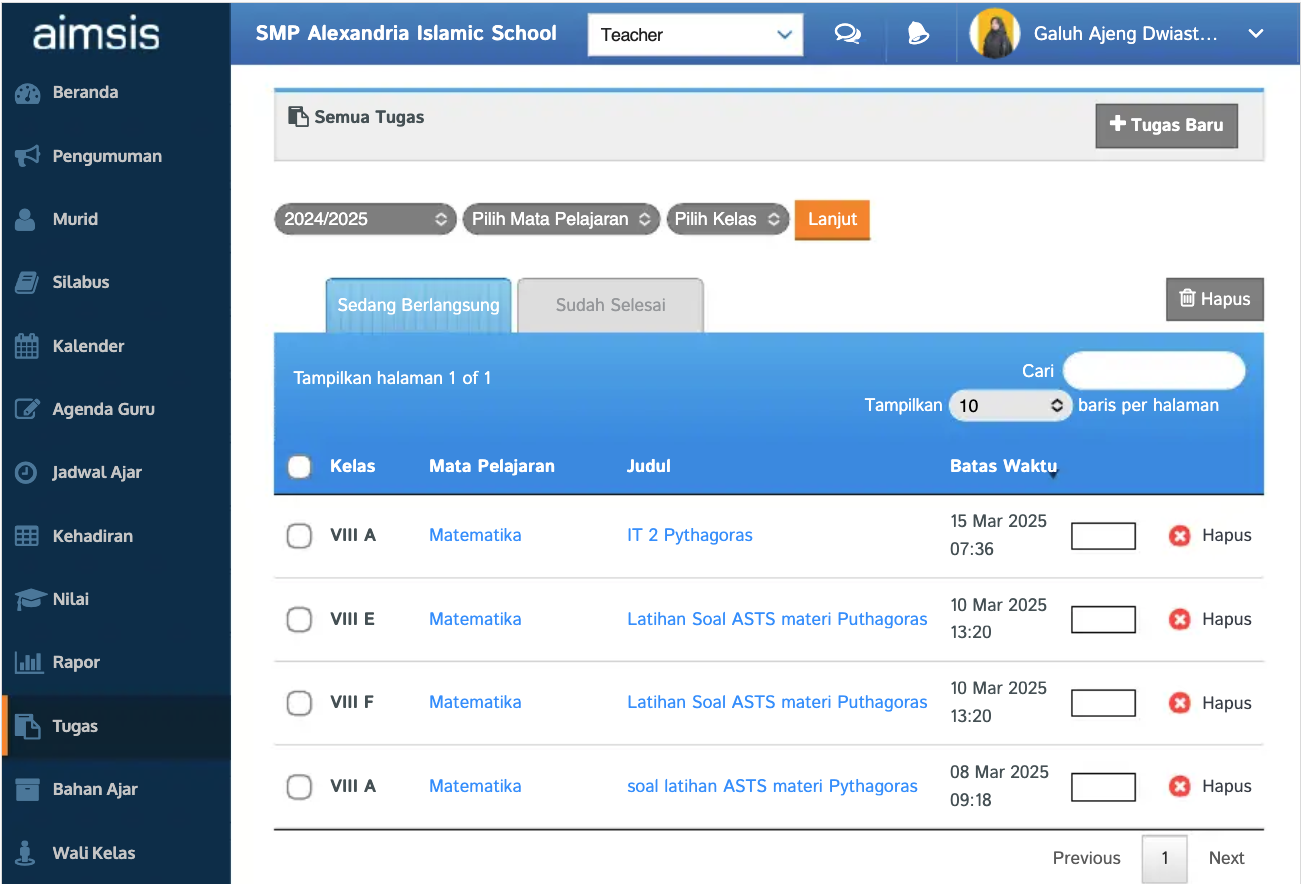Image resolution: width=1301 pixels, height=884 pixels.
Task: Switch to the Sudah Selesai tab
Action: click(x=610, y=306)
